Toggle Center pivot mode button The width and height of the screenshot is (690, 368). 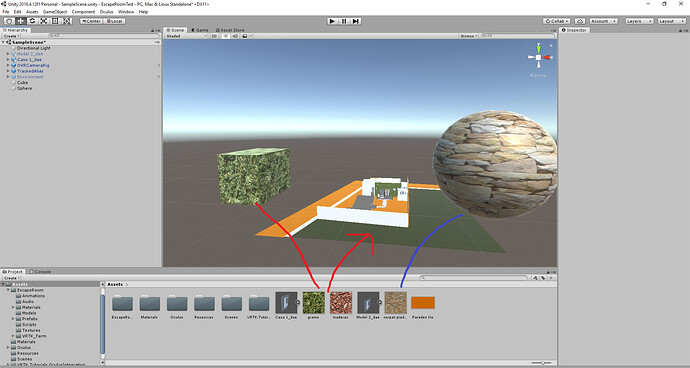click(91, 21)
